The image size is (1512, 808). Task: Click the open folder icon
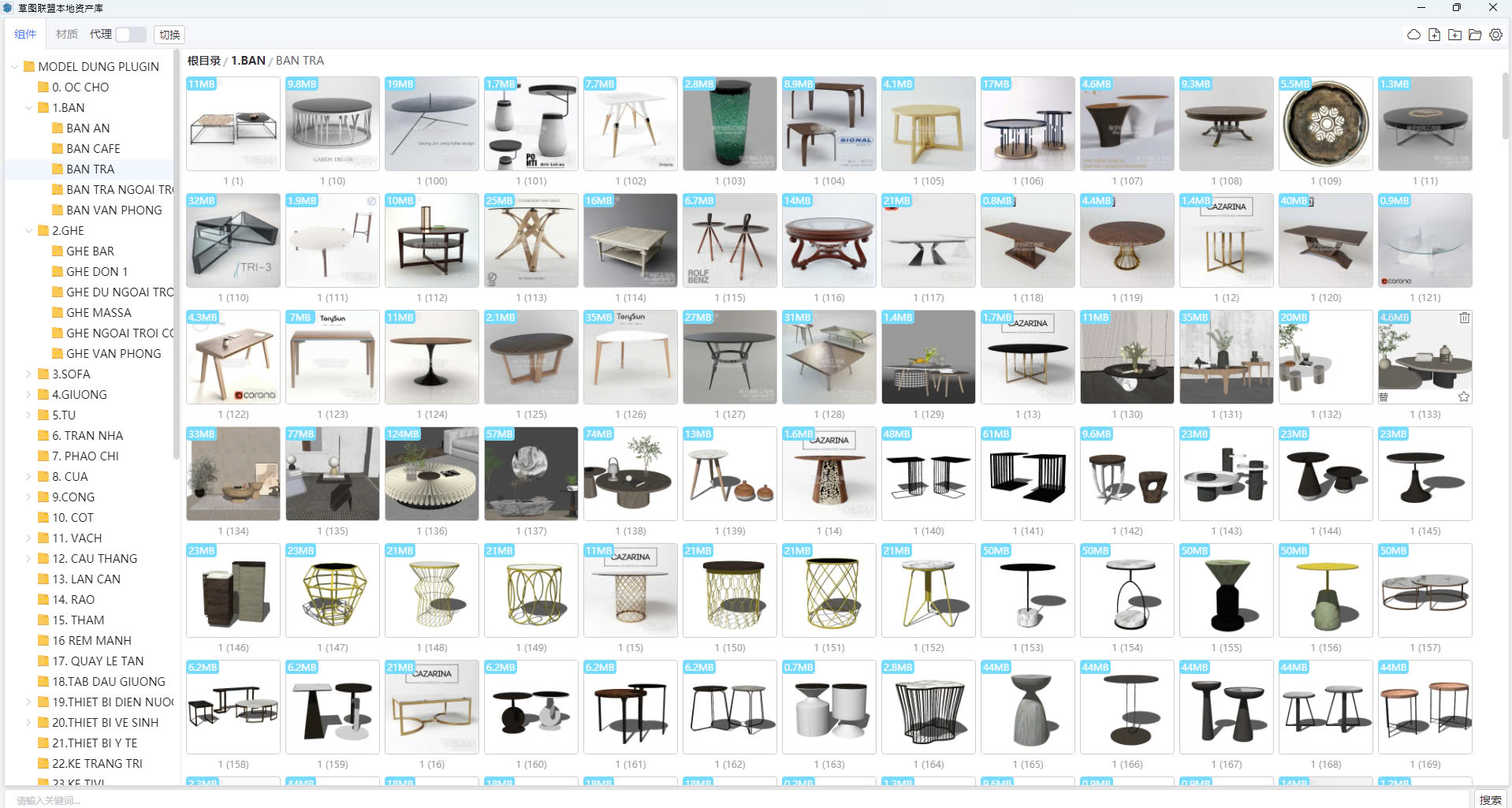[x=1475, y=35]
